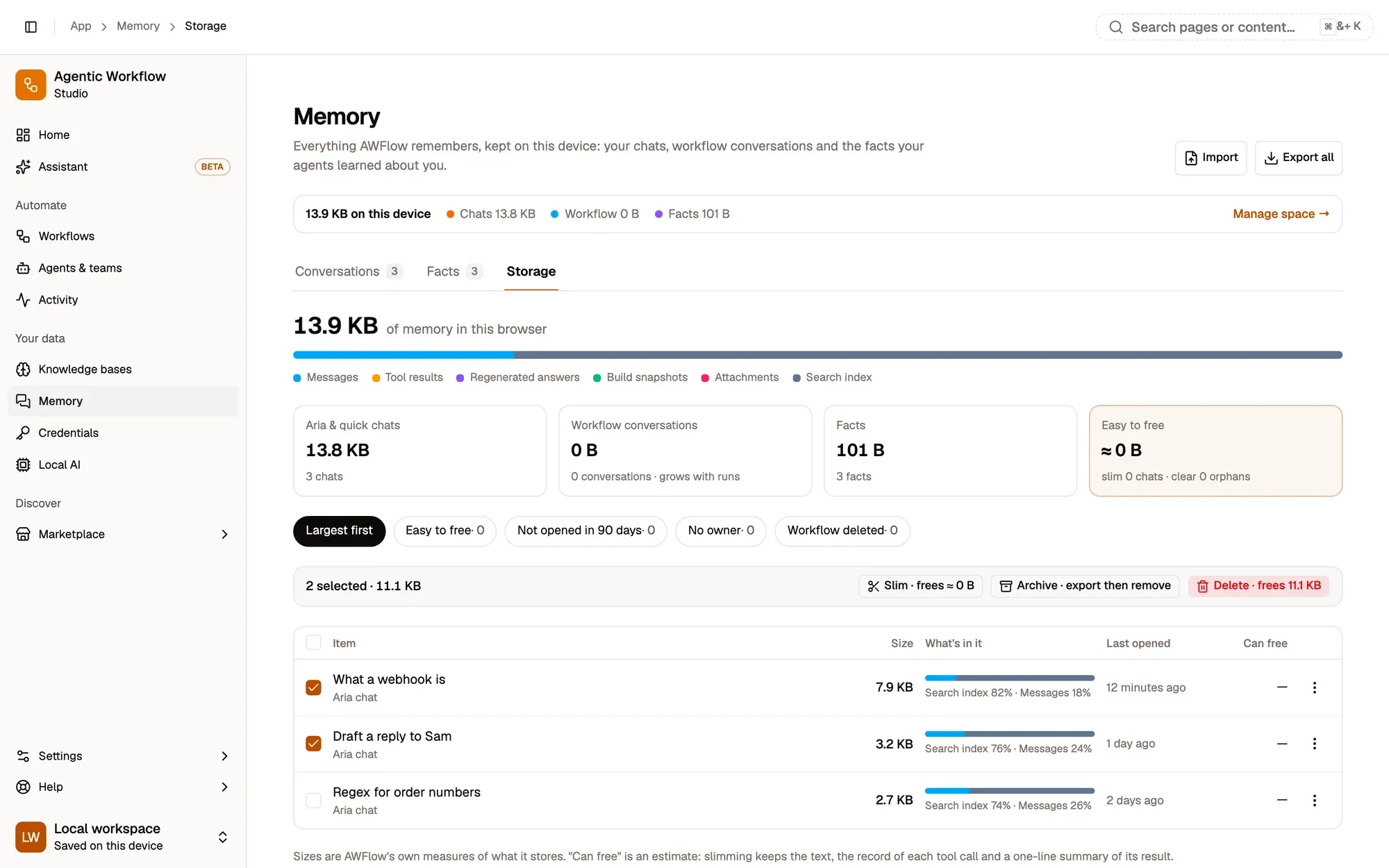Expand the Settings chevron
The width and height of the screenshot is (1389, 868).
(224, 756)
